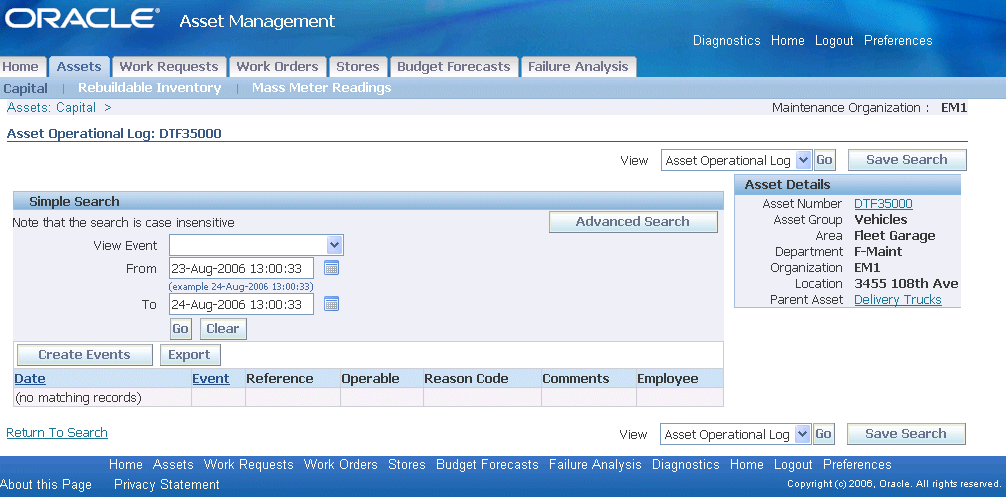Click the bottom Save Search button
1006x497 pixels.
tap(906, 434)
